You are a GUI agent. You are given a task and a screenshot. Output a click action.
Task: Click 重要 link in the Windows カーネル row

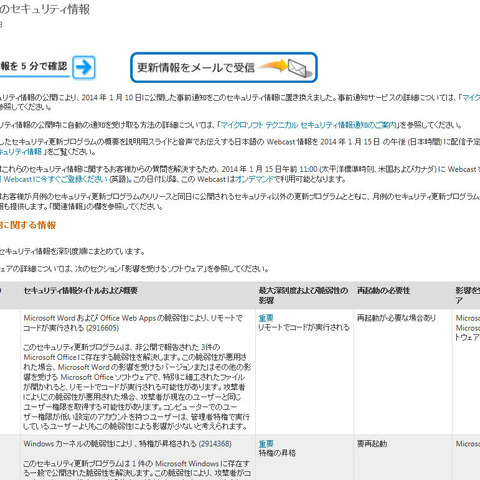point(266,444)
